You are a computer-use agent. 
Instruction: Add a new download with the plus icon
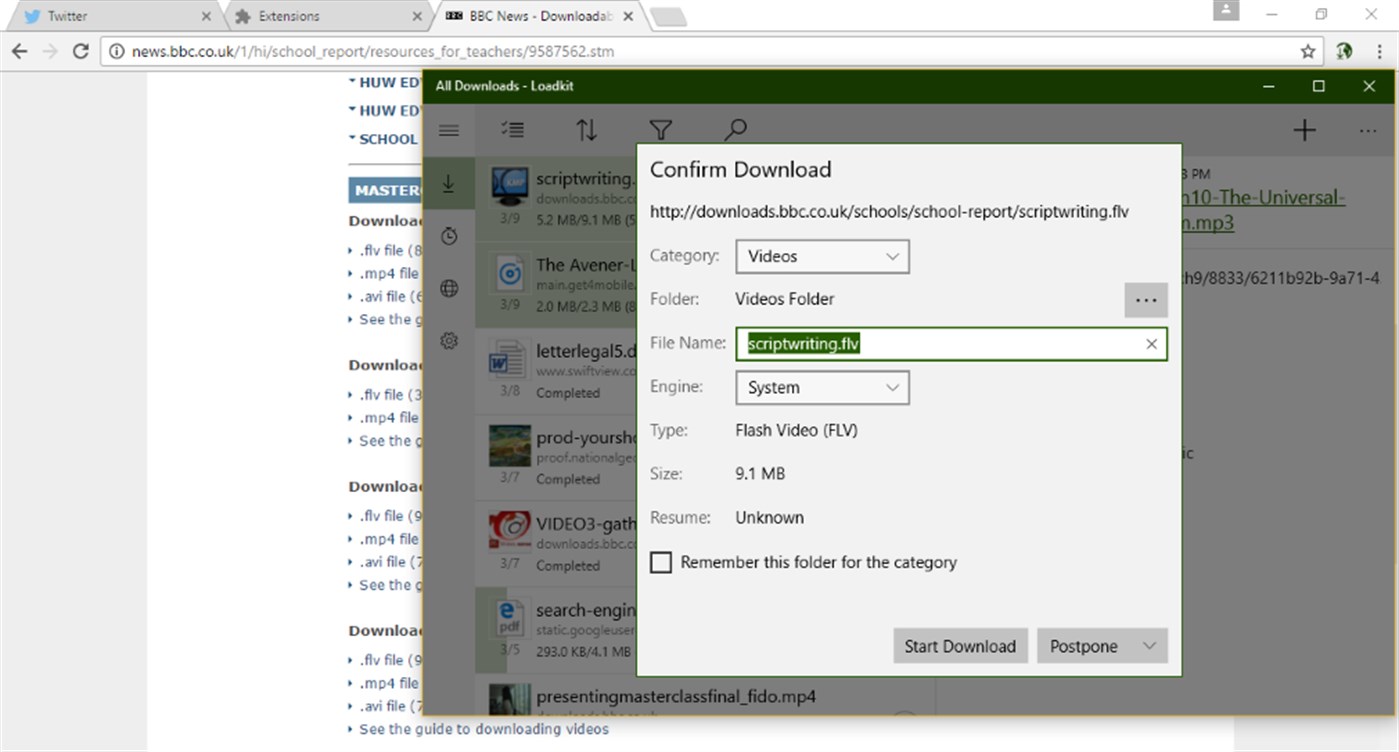(x=1304, y=129)
